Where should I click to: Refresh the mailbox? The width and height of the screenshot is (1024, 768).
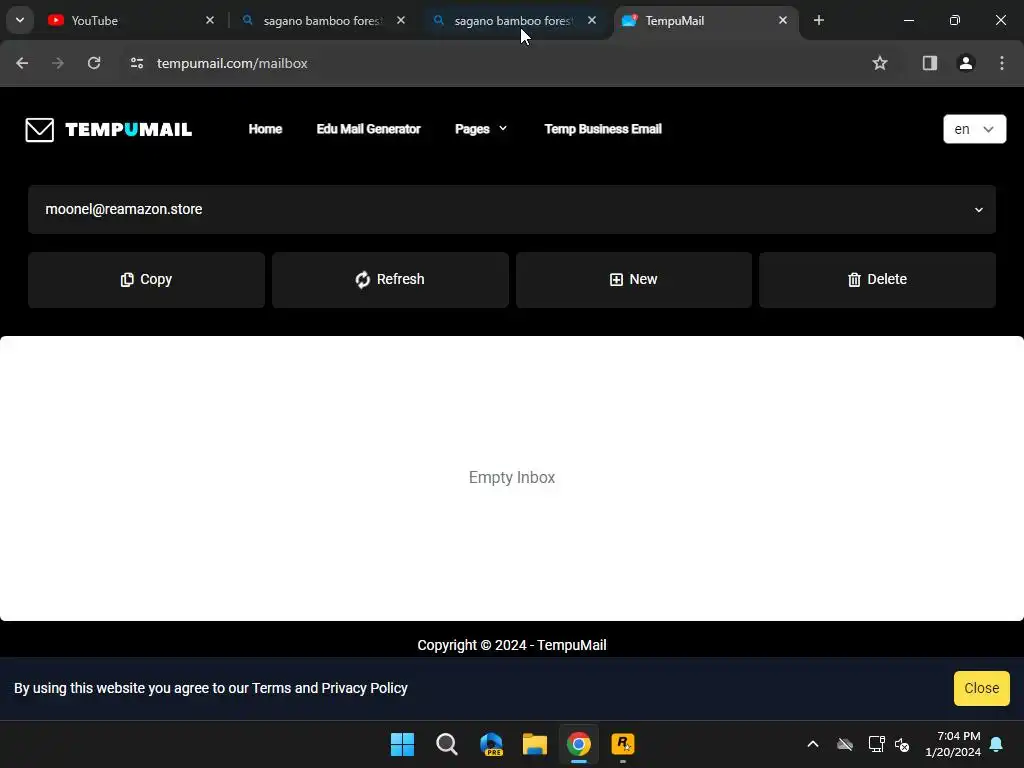(x=390, y=280)
